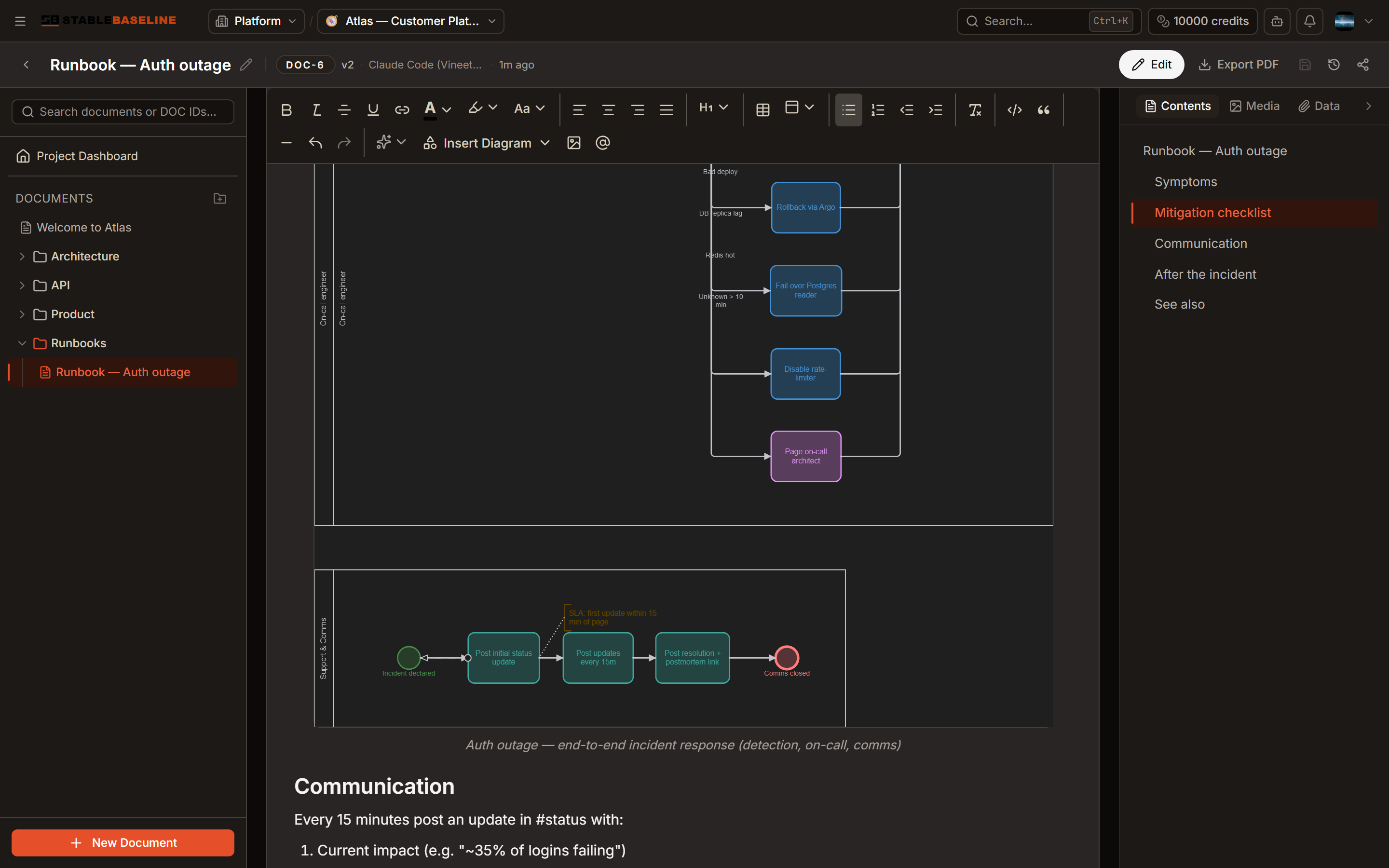The width and height of the screenshot is (1389, 868).
Task: Open the highlight color dropdown
Action: pos(483,108)
